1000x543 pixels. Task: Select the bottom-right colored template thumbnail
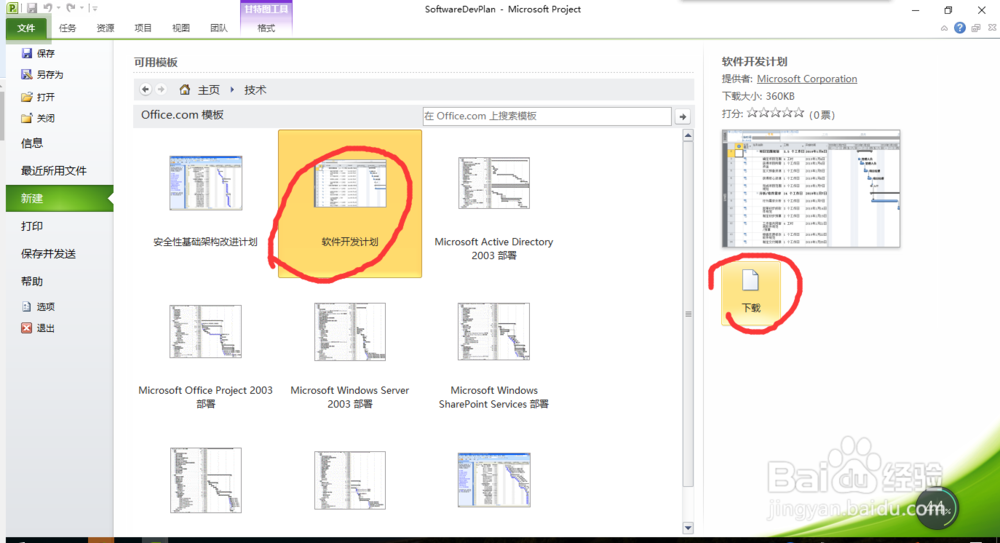pyautogui.click(x=494, y=480)
